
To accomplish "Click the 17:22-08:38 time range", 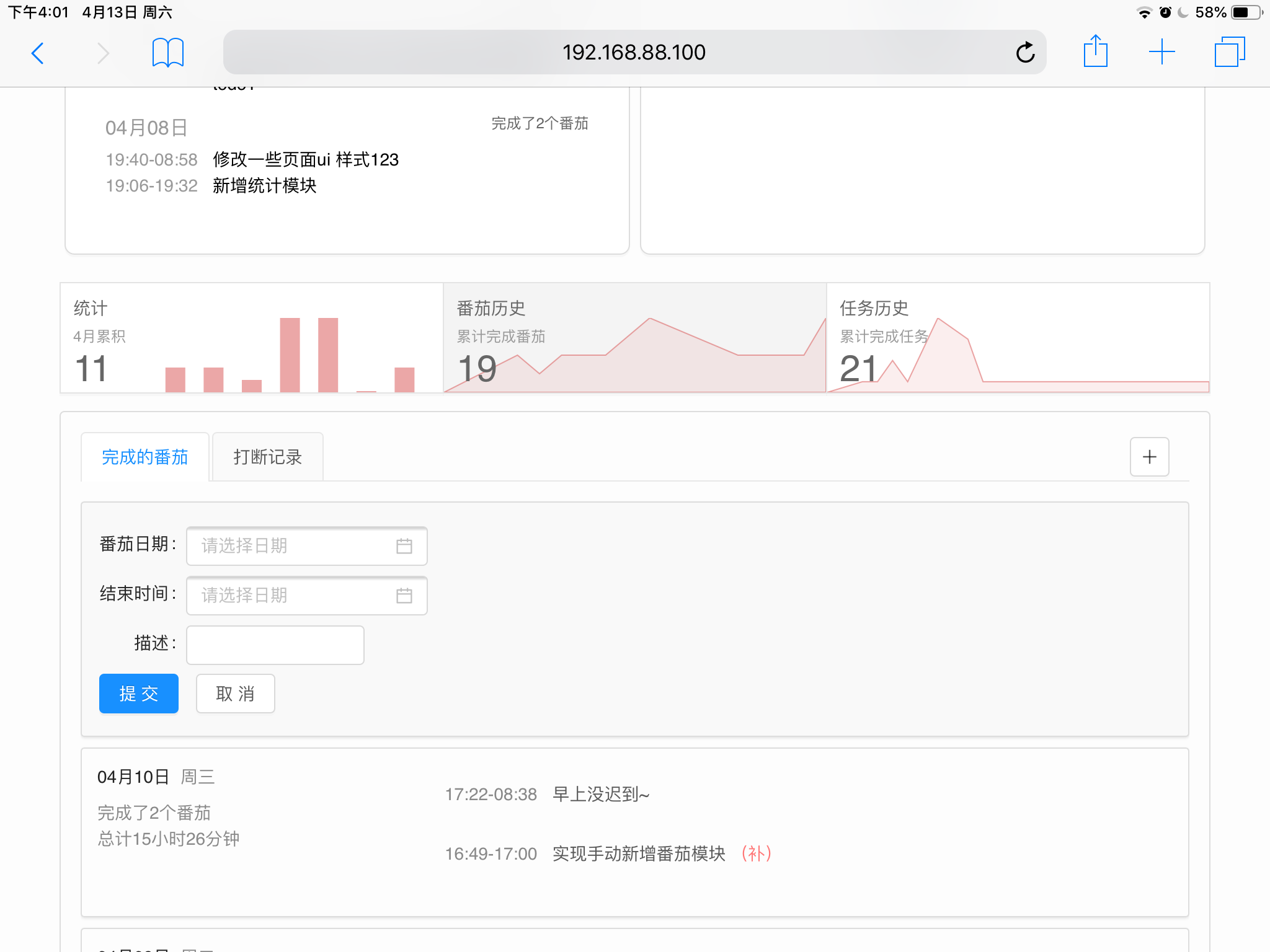I will [491, 794].
